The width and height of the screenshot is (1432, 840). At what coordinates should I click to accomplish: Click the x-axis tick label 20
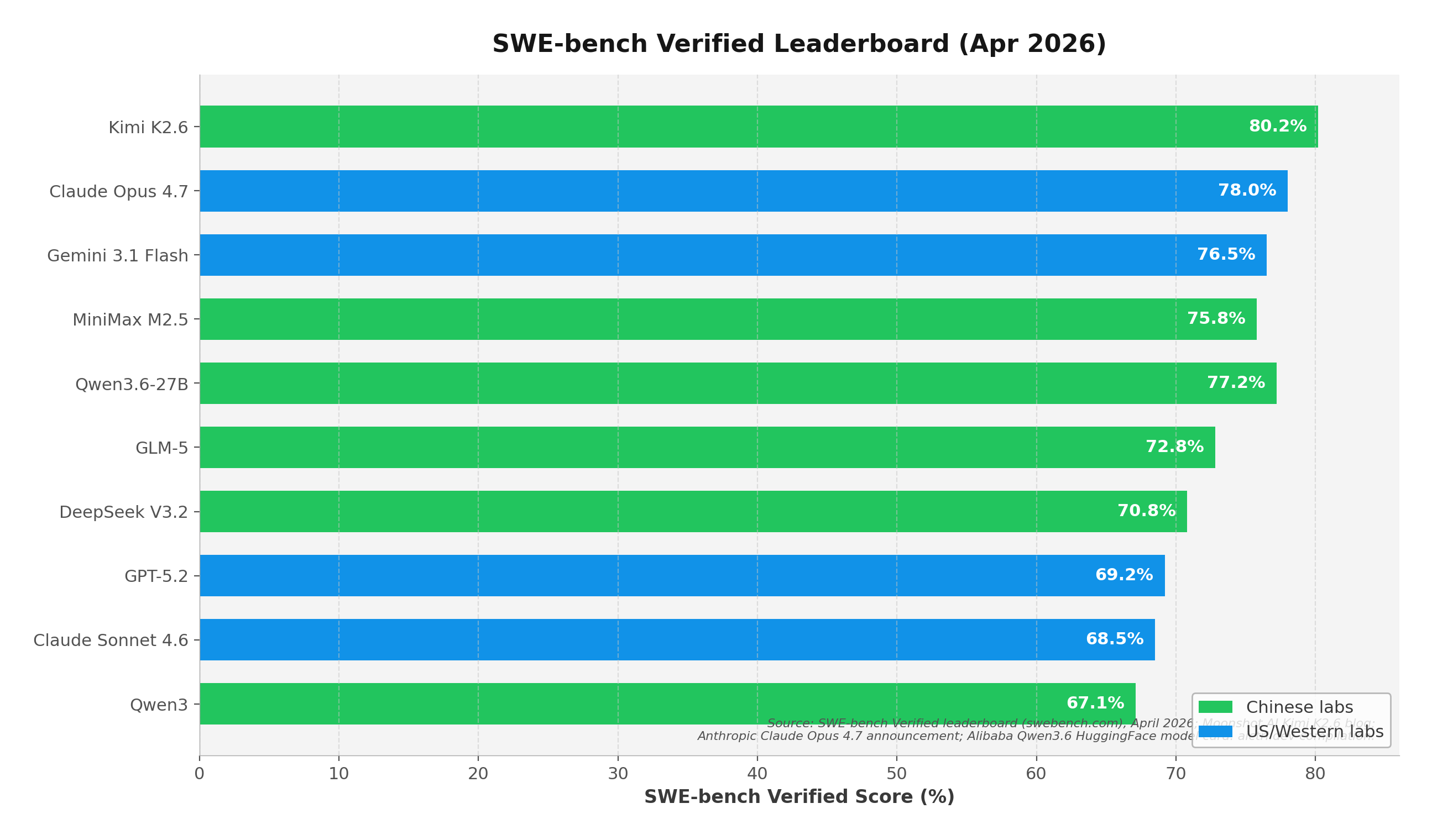tap(478, 775)
